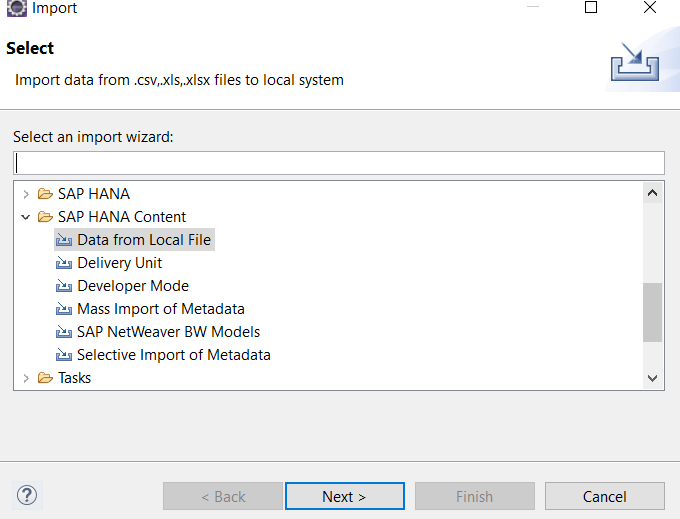Click the SAP HANA folder icon
The height and width of the screenshot is (519, 680).
(x=45, y=193)
